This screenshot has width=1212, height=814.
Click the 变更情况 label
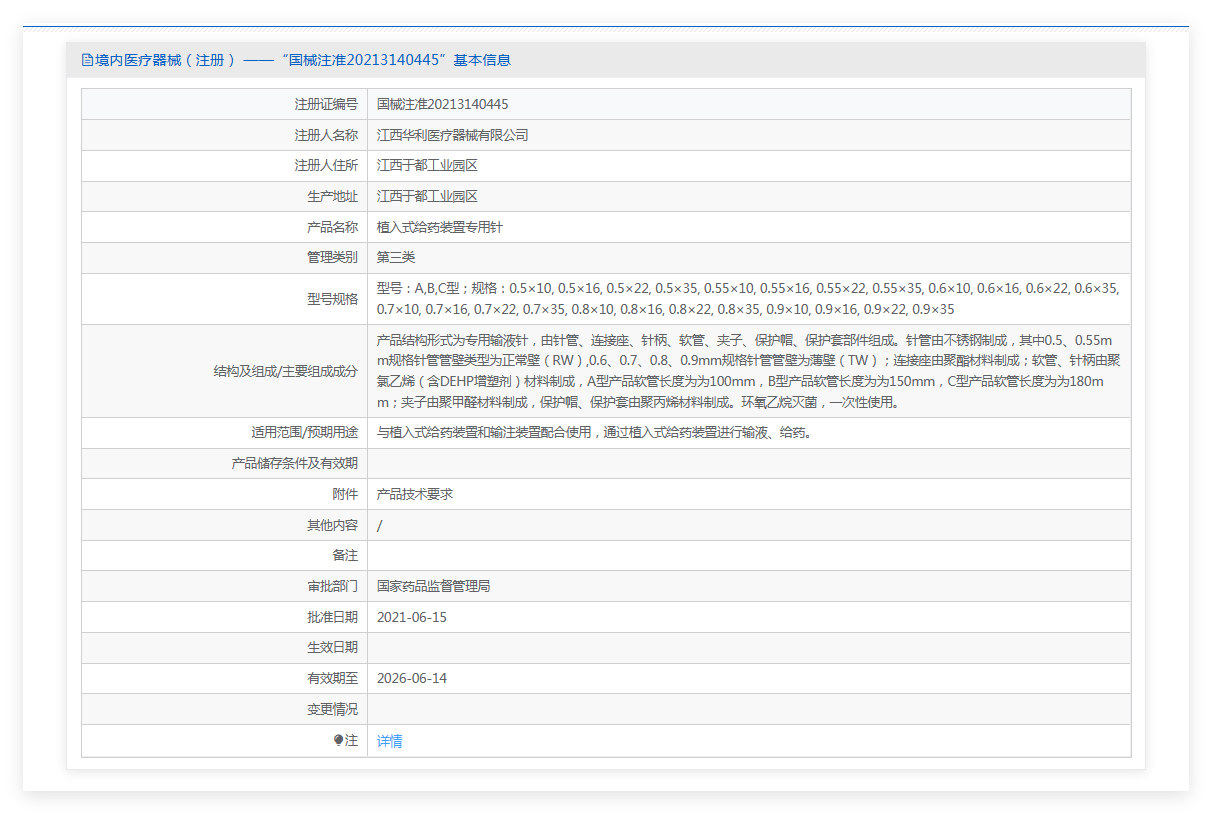tap(332, 710)
